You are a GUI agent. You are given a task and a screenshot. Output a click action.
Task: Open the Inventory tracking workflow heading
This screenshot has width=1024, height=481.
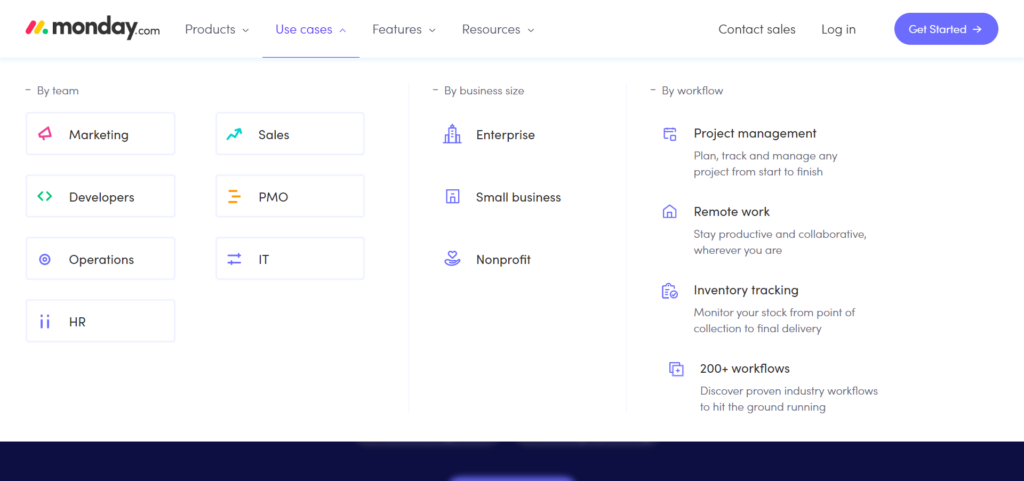pos(746,290)
